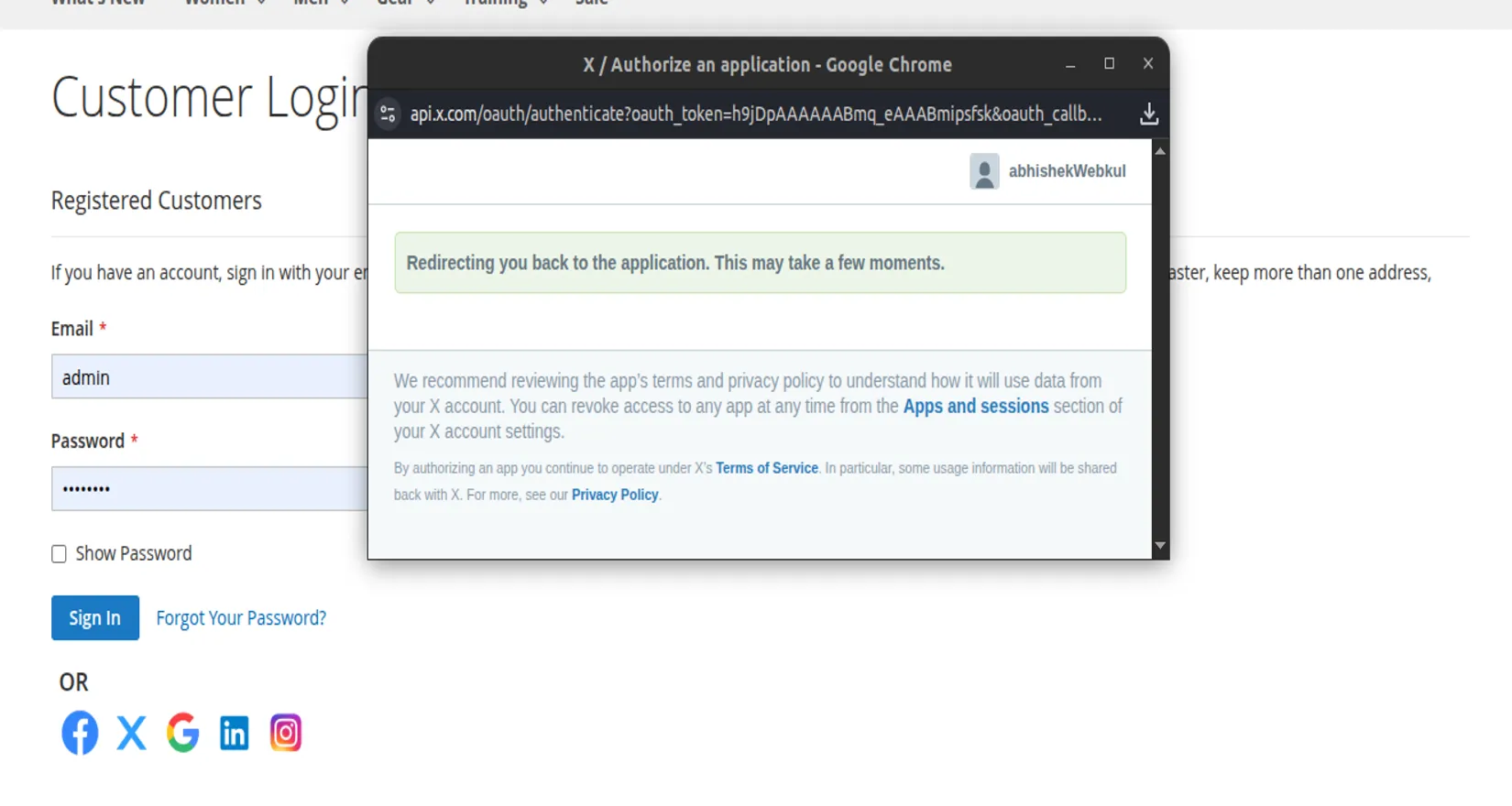The image size is (1512, 806).
Task: Sign in with the X icon
Action: click(131, 733)
